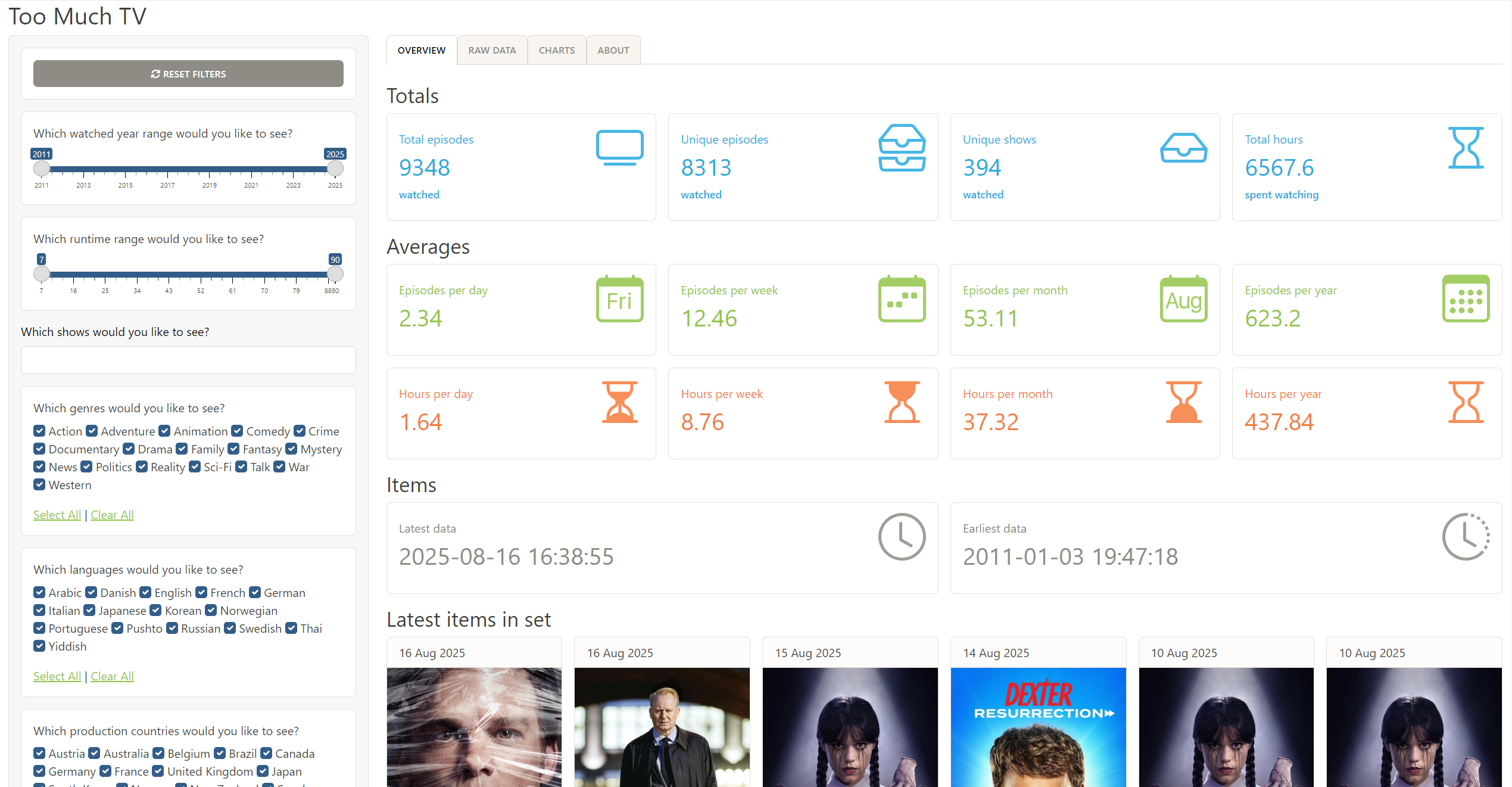This screenshot has height=787, width=1512.
Task: Click the grid calendar icon for Episodes per year
Action: [x=1465, y=298]
